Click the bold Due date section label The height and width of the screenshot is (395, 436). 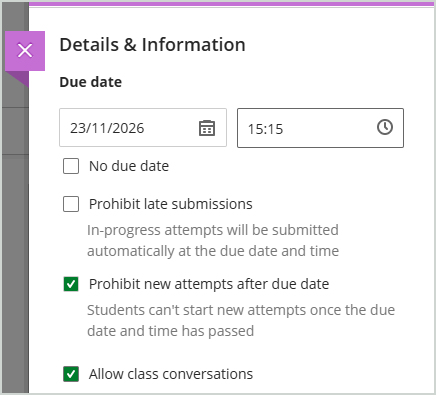[x=91, y=82]
